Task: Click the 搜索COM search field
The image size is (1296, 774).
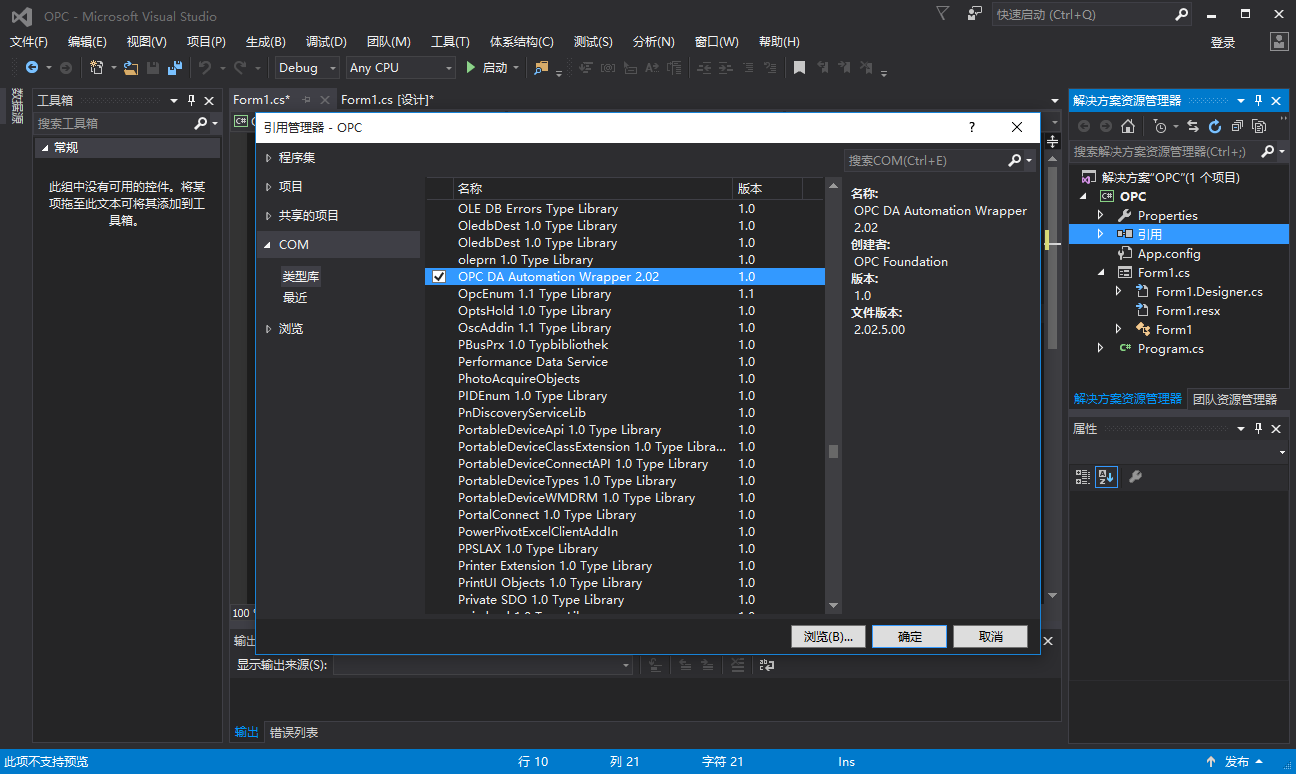Action: (922, 160)
